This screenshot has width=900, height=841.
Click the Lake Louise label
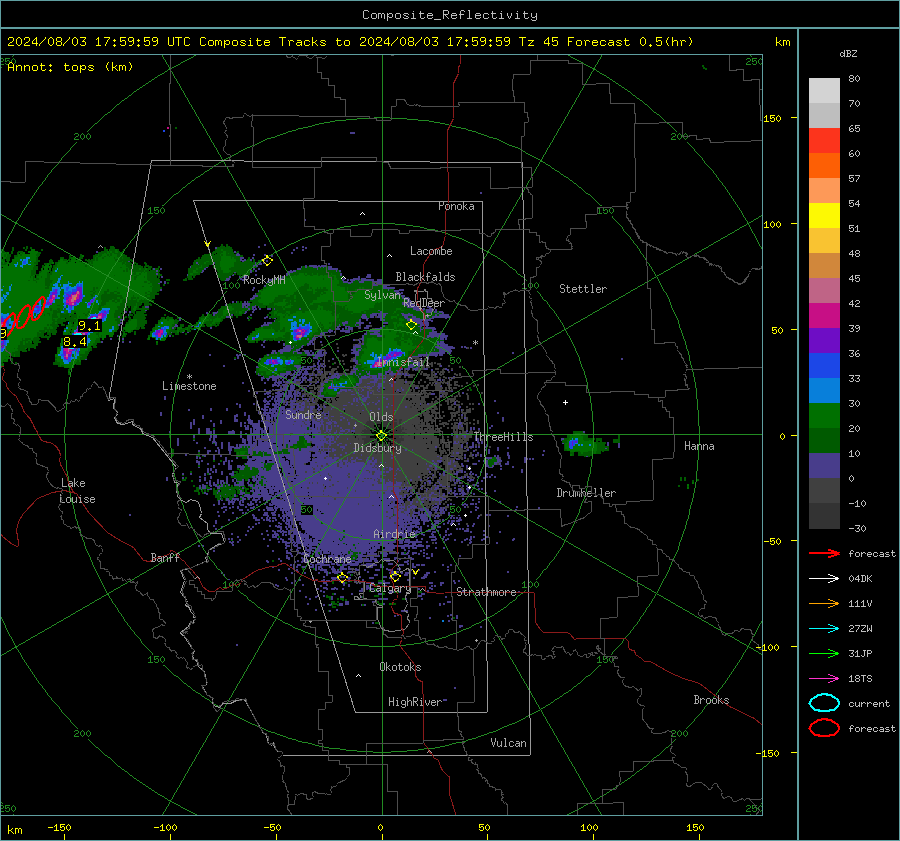coord(77,491)
